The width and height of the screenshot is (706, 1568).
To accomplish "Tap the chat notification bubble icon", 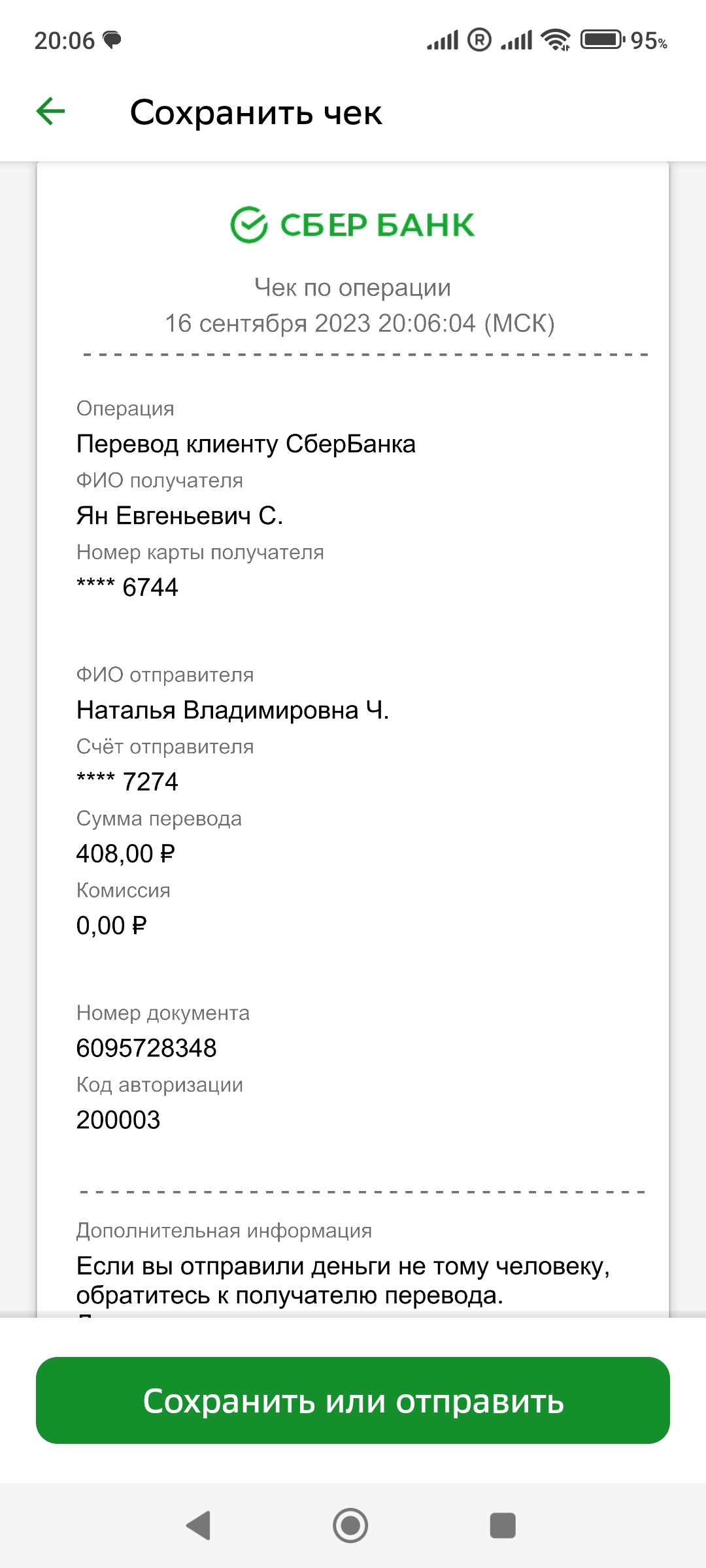I will tap(112, 40).
